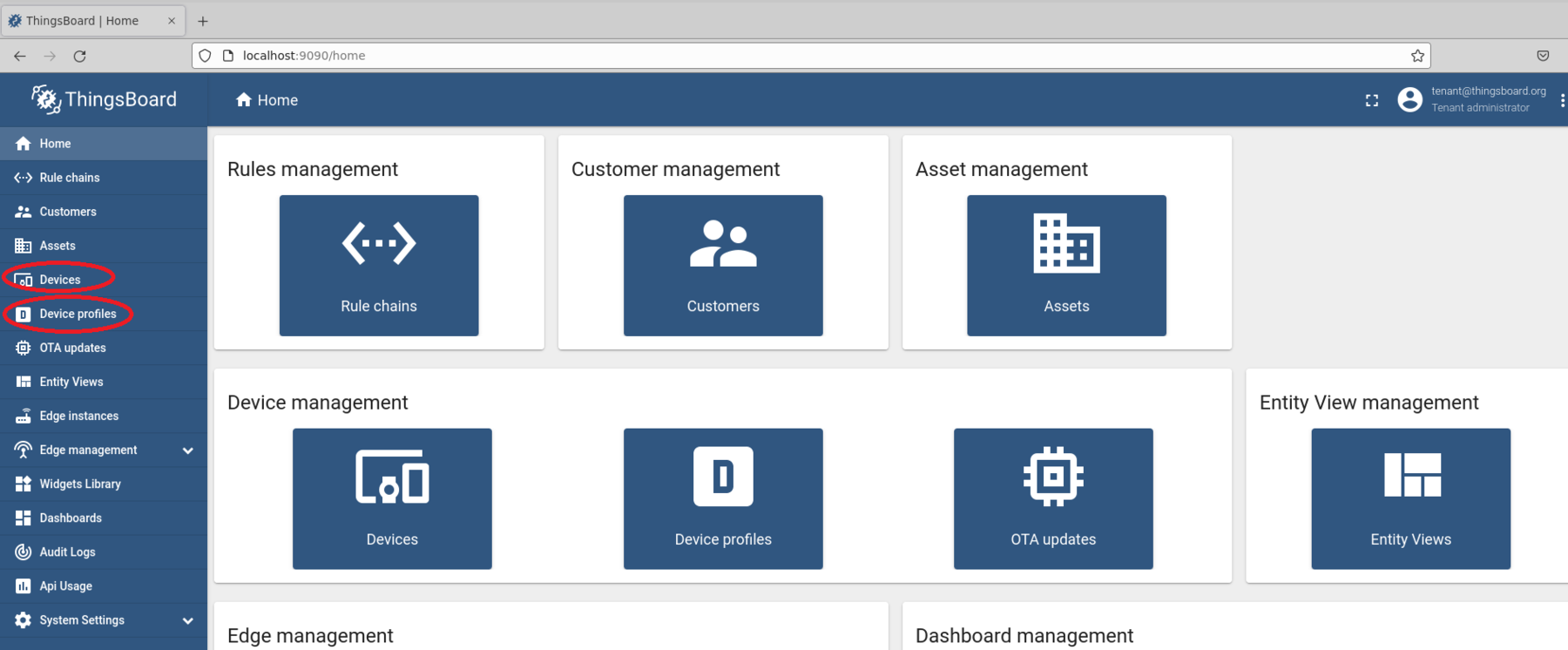This screenshot has width=1568, height=650.
Task: Open the Entity Views tile
Action: [1410, 498]
